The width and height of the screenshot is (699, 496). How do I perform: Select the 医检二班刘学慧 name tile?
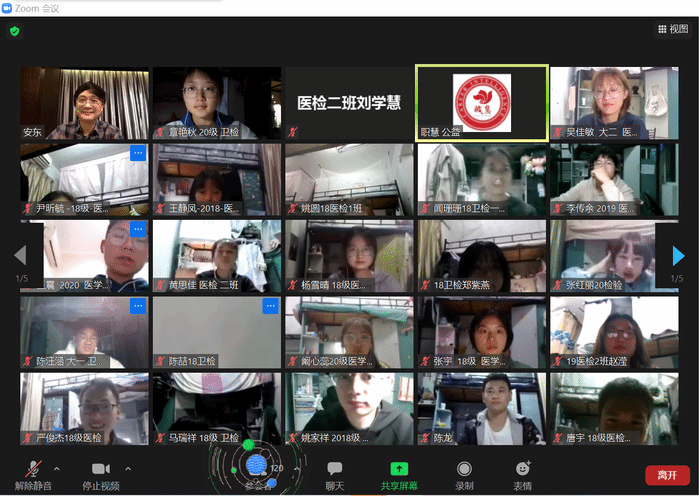point(349,103)
